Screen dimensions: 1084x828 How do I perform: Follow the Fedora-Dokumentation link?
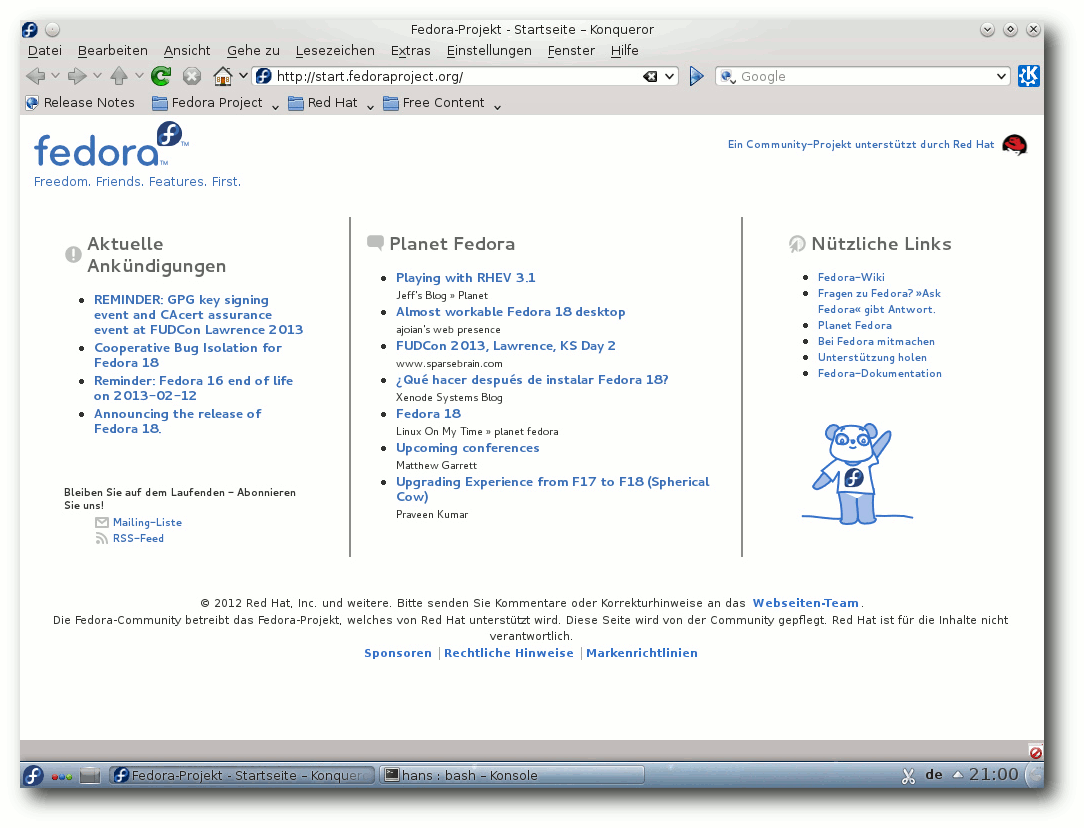pos(879,373)
